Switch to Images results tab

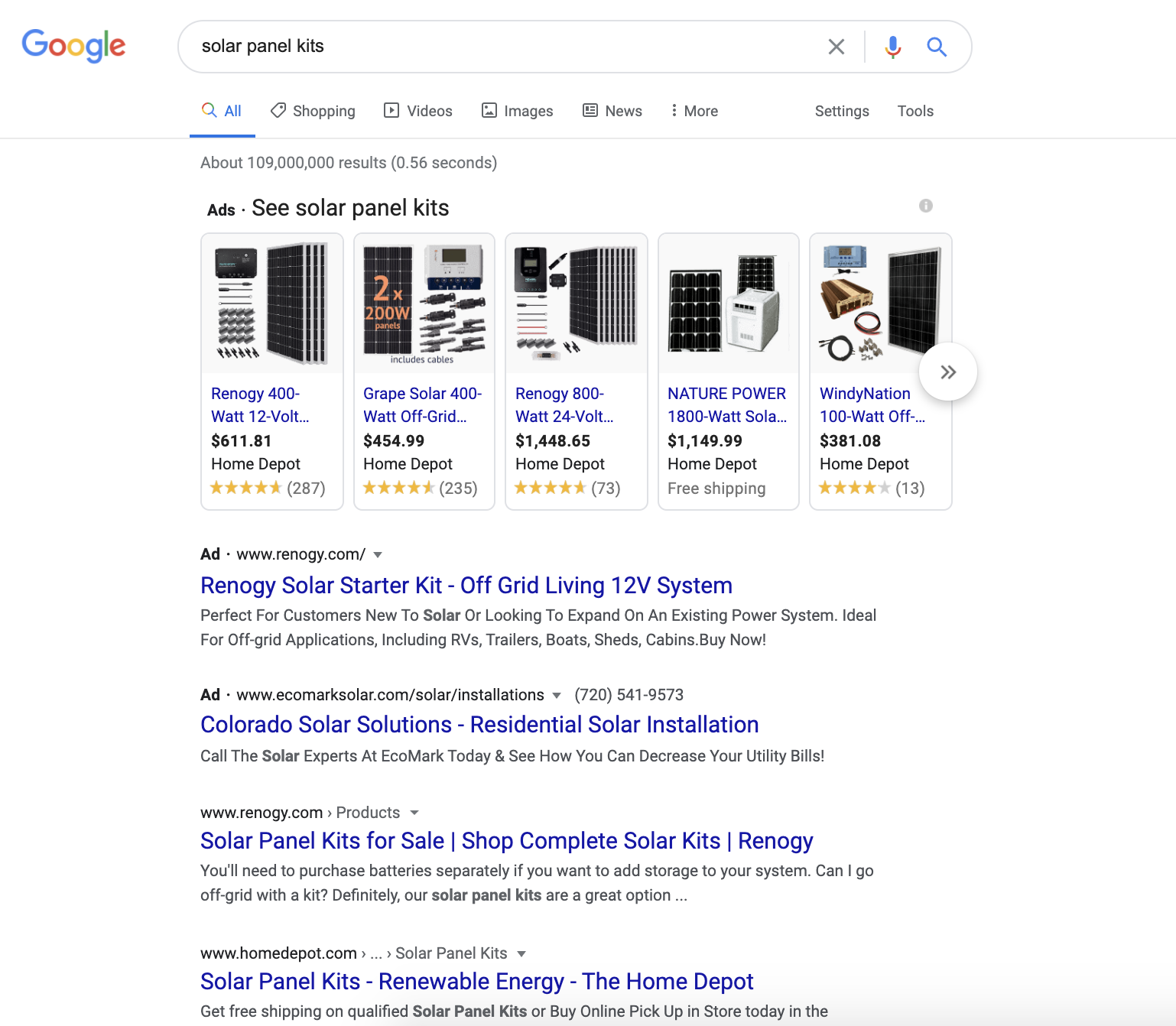pyautogui.click(x=518, y=111)
